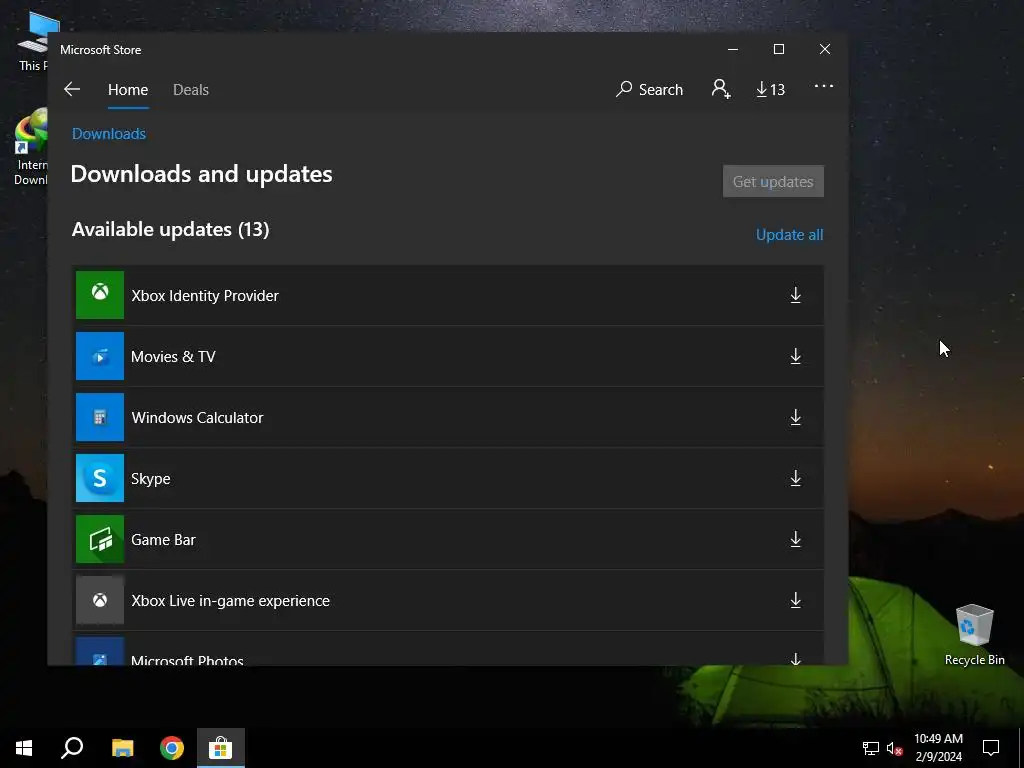Screen dimensions: 1024x768
Task: Download the Microsoft Photos update
Action: click(x=795, y=658)
